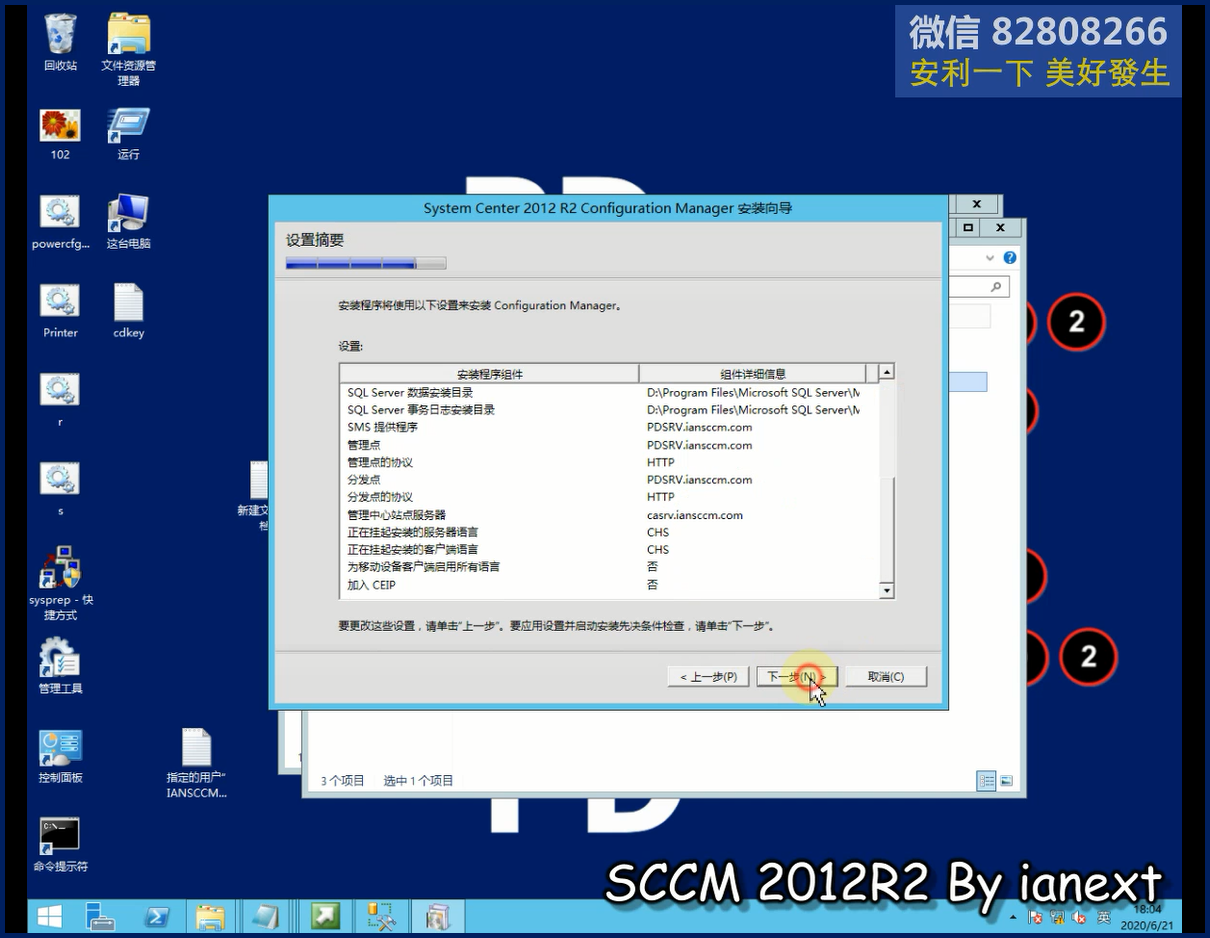The width and height of the screenshot is (1210, 938).
Task: Click the 英 input language indicator
Action: coord(1104,917)
